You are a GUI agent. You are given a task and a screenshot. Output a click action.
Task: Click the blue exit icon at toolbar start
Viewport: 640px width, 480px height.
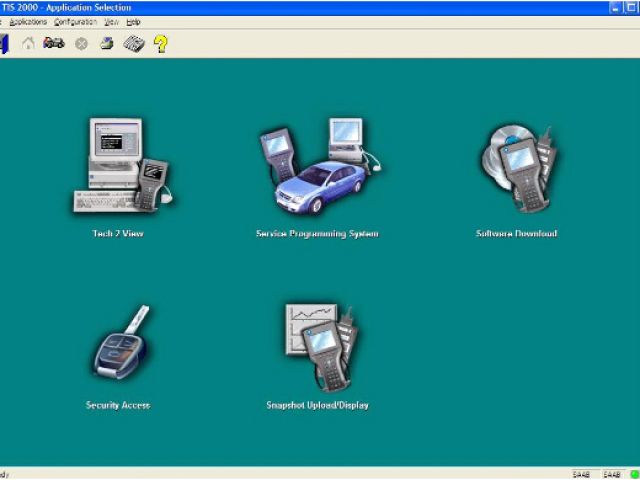click(4, 44)
